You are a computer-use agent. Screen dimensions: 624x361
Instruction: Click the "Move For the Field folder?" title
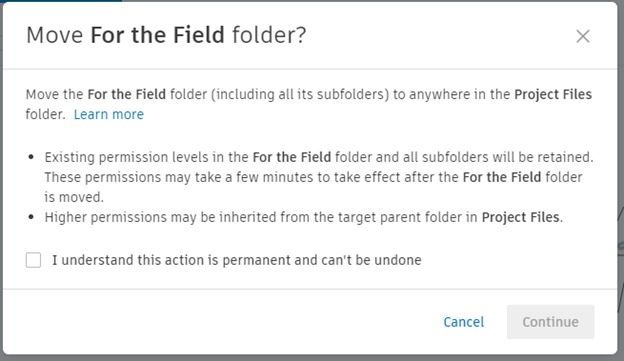(166, 35)
